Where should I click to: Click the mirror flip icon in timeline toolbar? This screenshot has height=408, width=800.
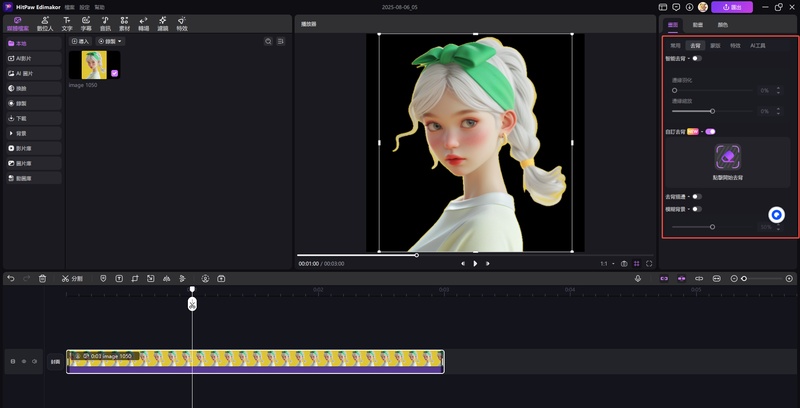click(166, 278)
